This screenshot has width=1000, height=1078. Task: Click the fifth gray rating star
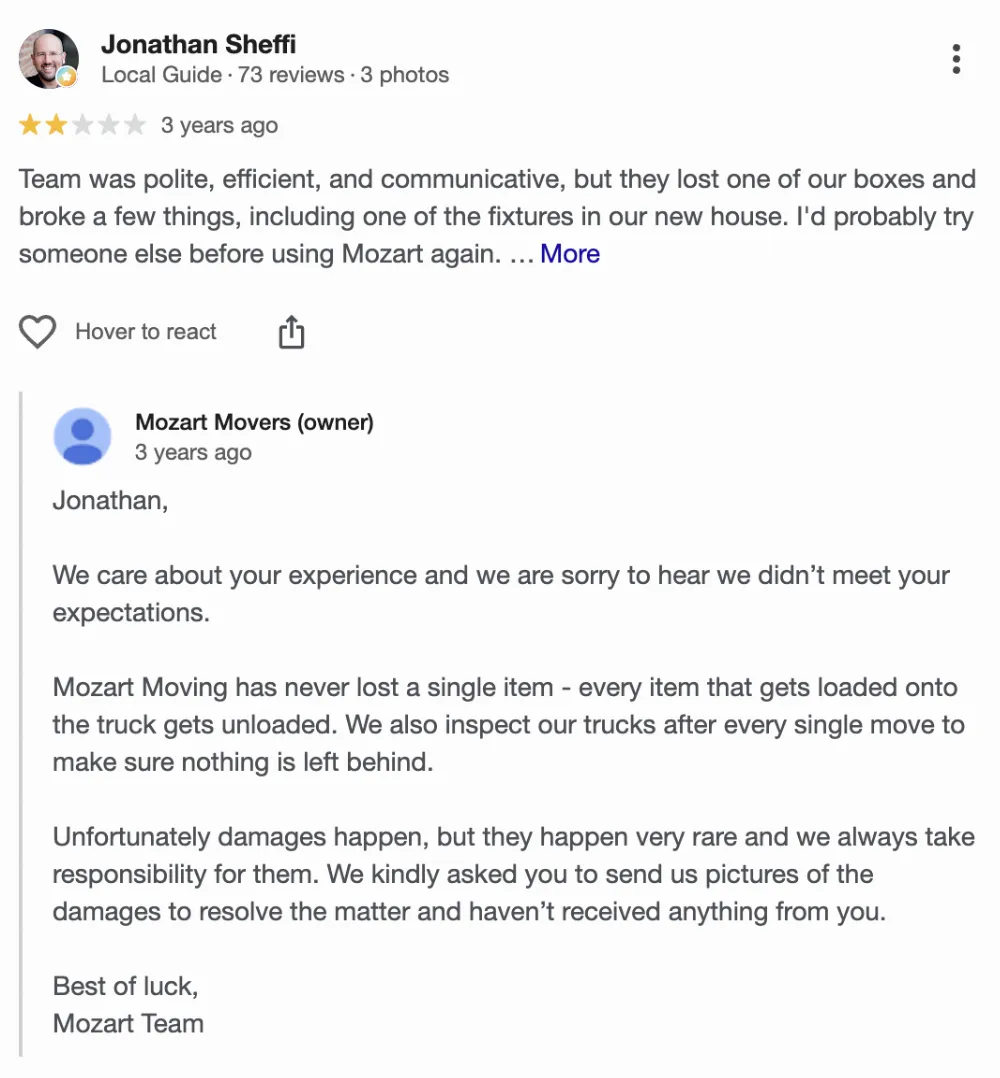(135, 125)
